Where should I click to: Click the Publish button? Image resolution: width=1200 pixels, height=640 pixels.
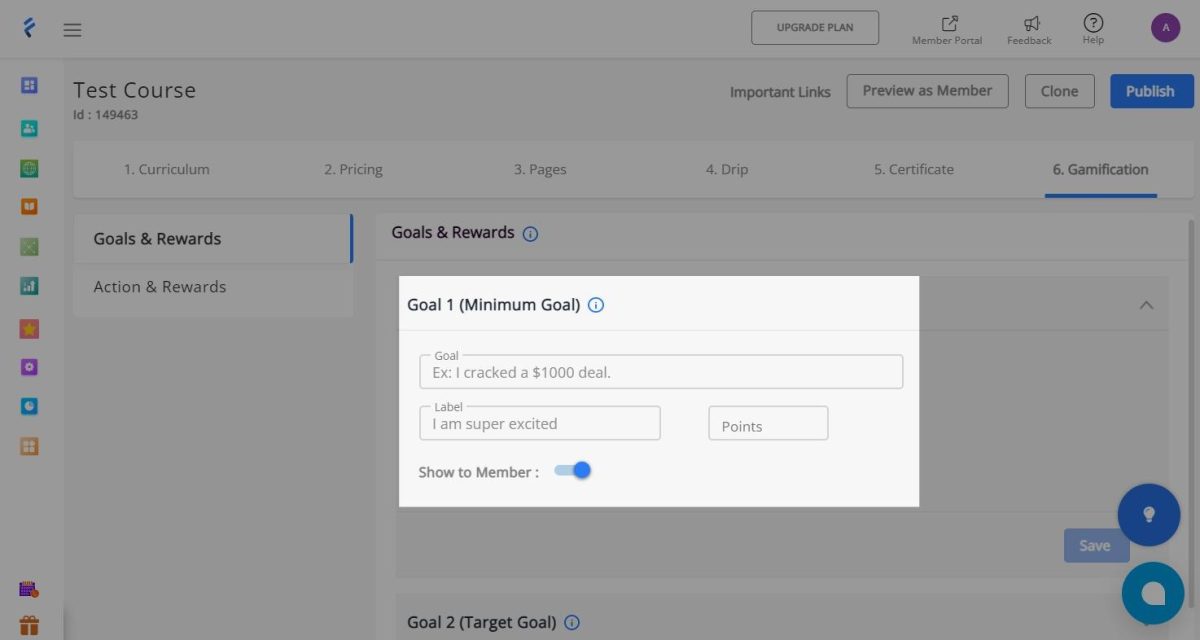click(x=1150, y=91)
